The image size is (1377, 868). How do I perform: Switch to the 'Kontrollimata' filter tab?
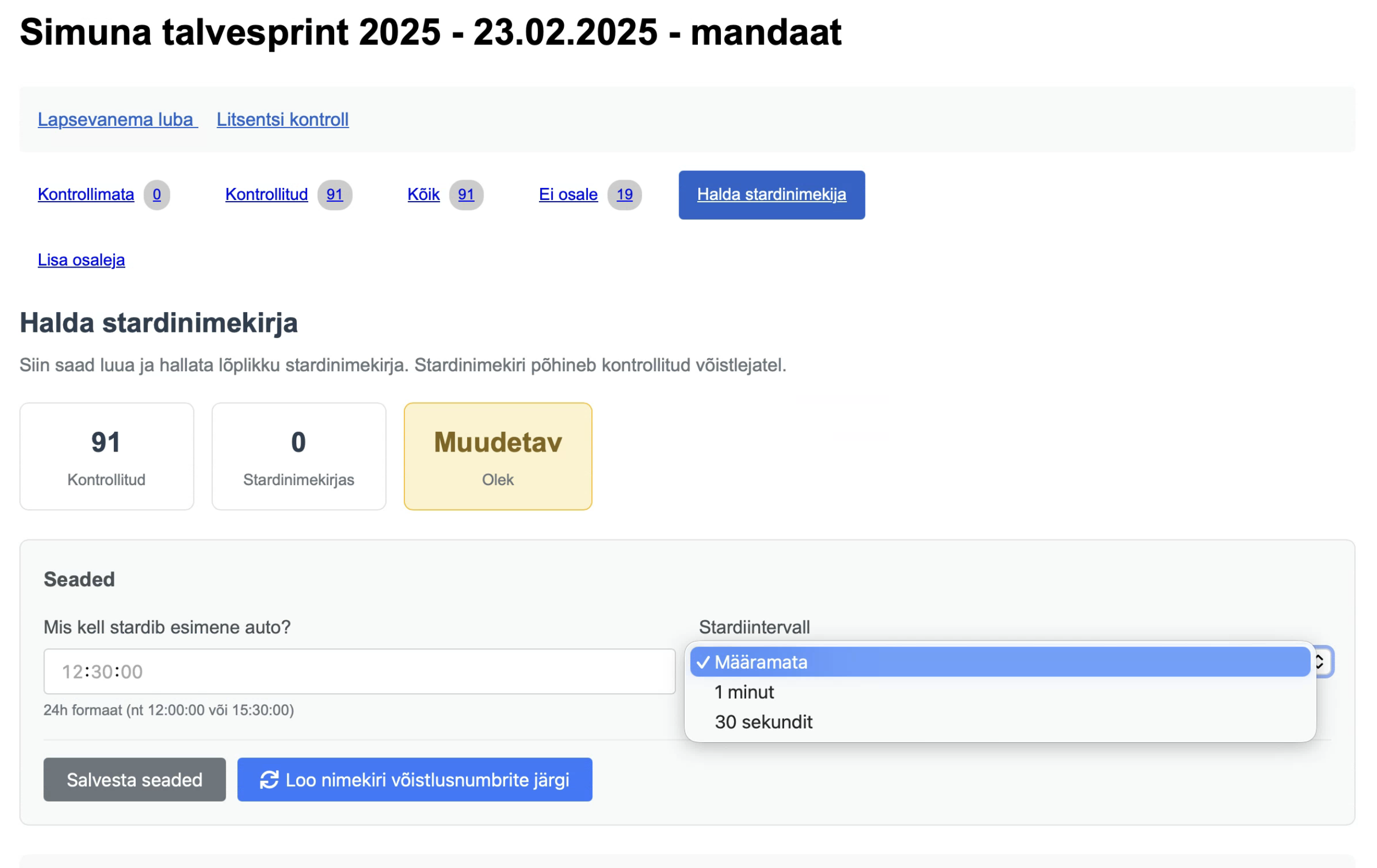point(86,194)
